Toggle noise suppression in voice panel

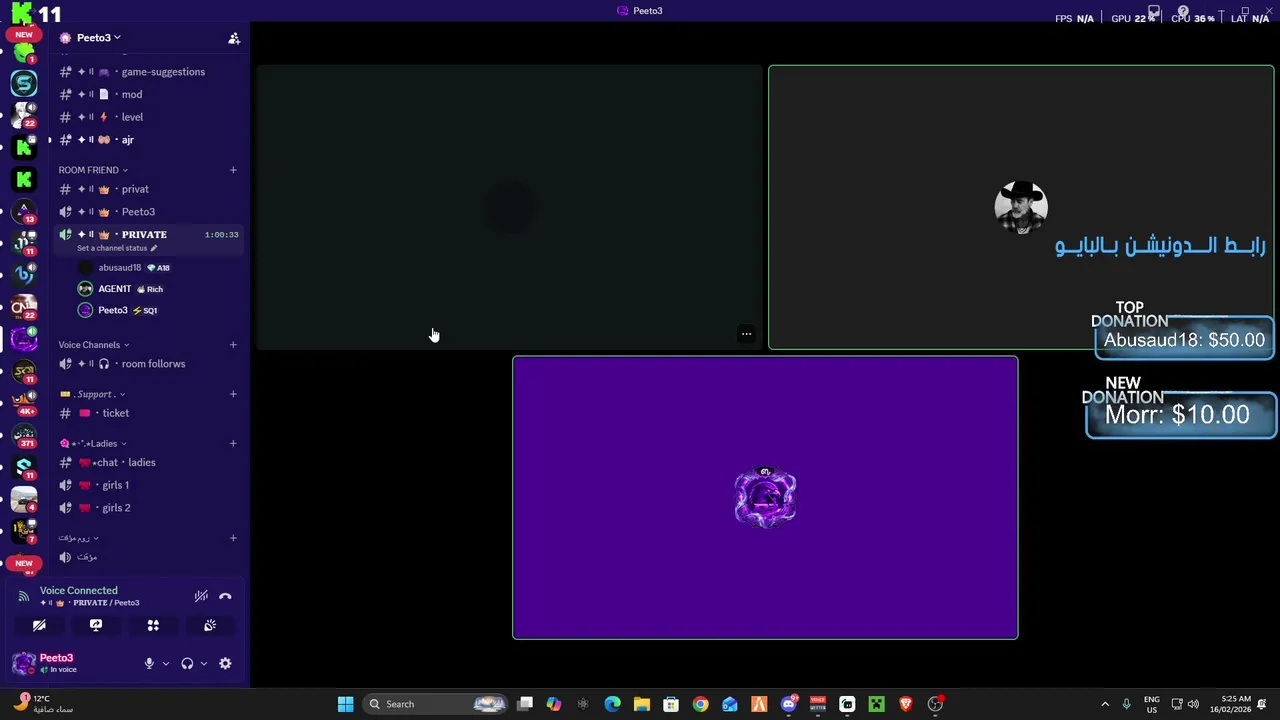[201, 596]
